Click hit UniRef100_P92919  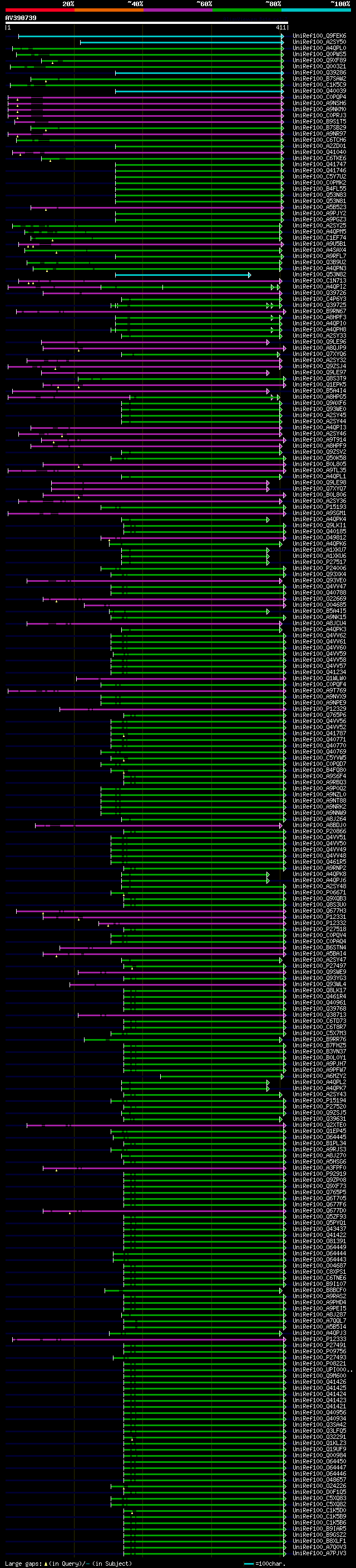pos(319,1174)
